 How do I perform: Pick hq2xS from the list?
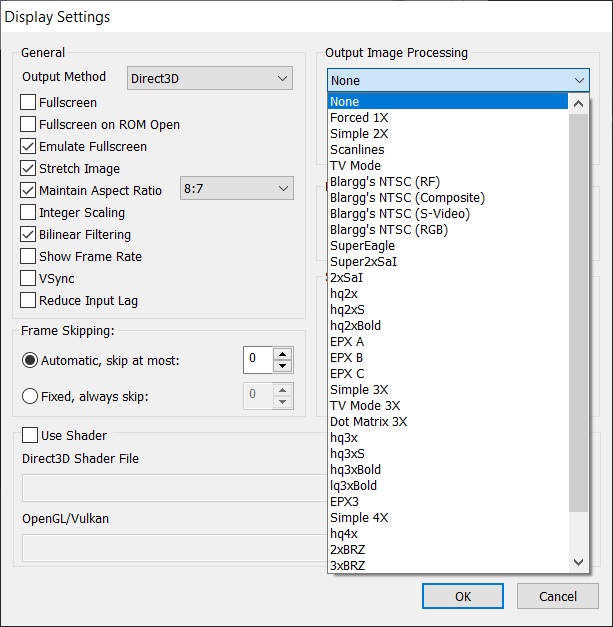448,310
